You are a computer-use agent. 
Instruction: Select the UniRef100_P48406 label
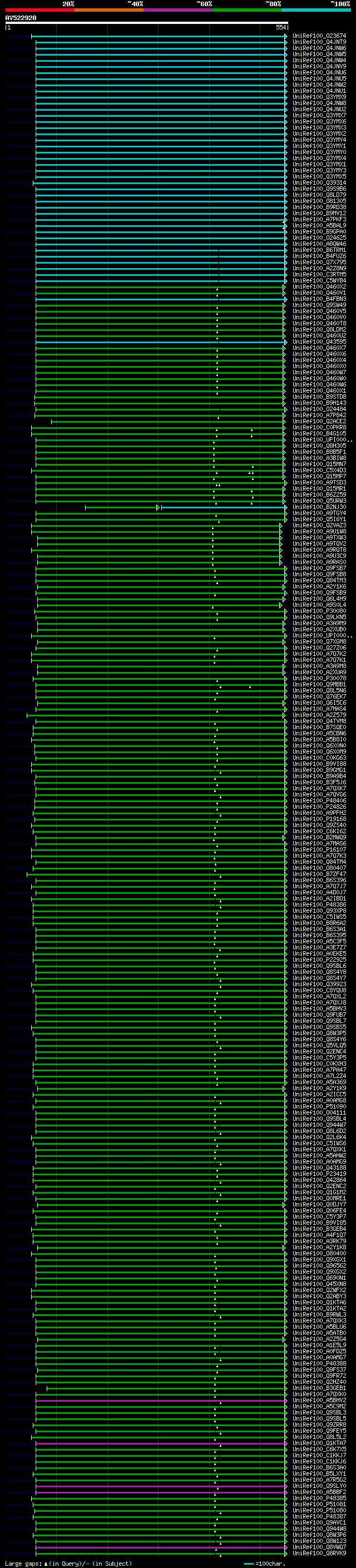click(319, 801)
